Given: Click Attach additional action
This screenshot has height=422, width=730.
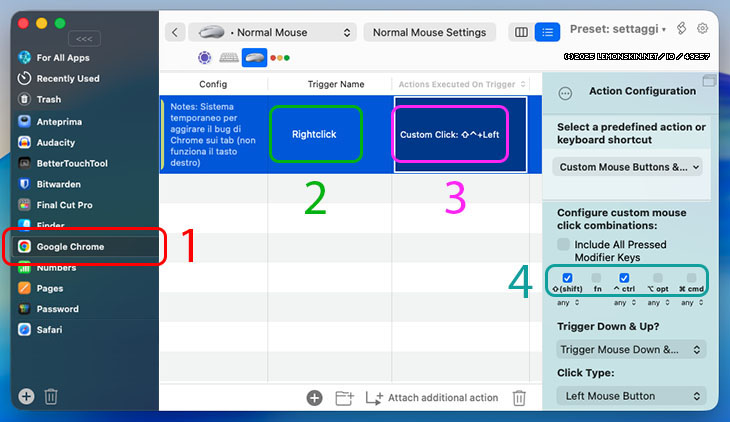Looking at the screenshot, I should pyautogui.click(x=432, y=398).
